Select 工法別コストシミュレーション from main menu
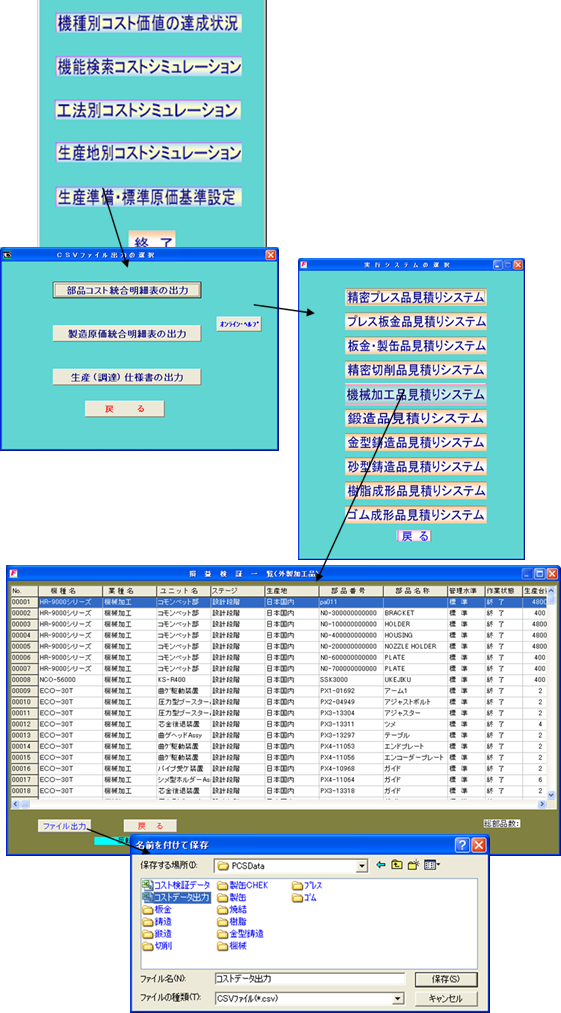561x1013 pixels. [148, 110]
